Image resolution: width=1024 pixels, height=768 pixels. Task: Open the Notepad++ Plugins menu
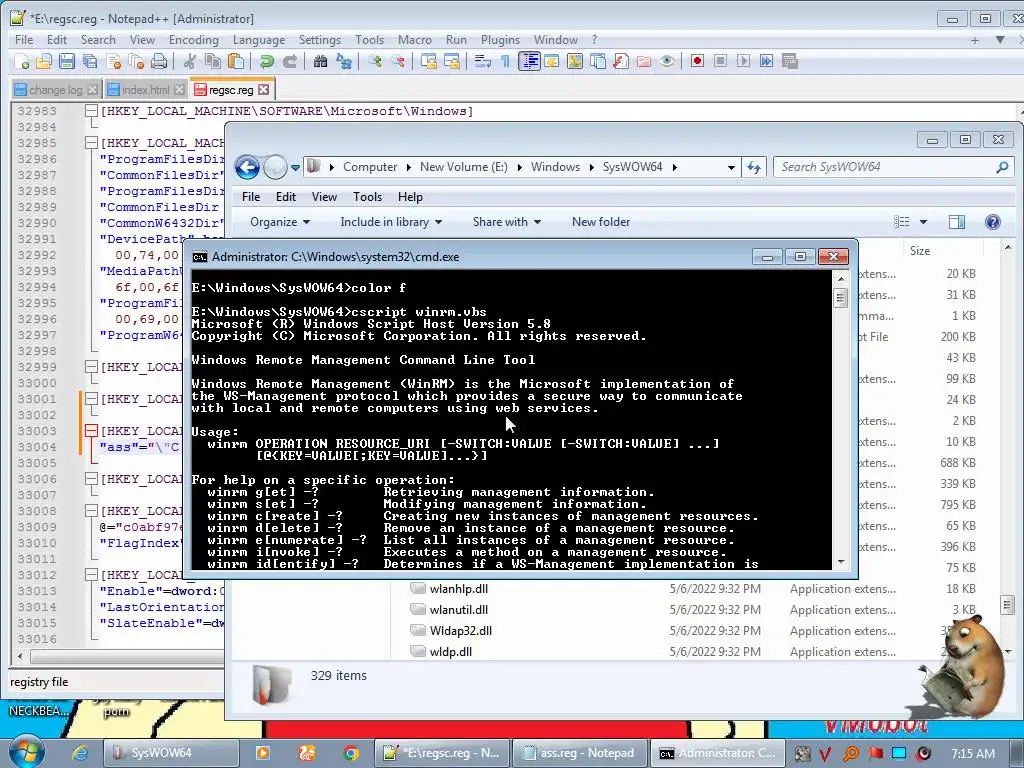click(x=500, y=40)
